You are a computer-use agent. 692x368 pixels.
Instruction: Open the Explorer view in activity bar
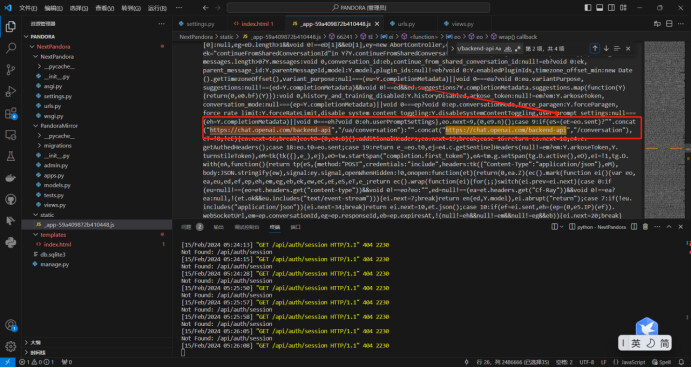[11, 26]
